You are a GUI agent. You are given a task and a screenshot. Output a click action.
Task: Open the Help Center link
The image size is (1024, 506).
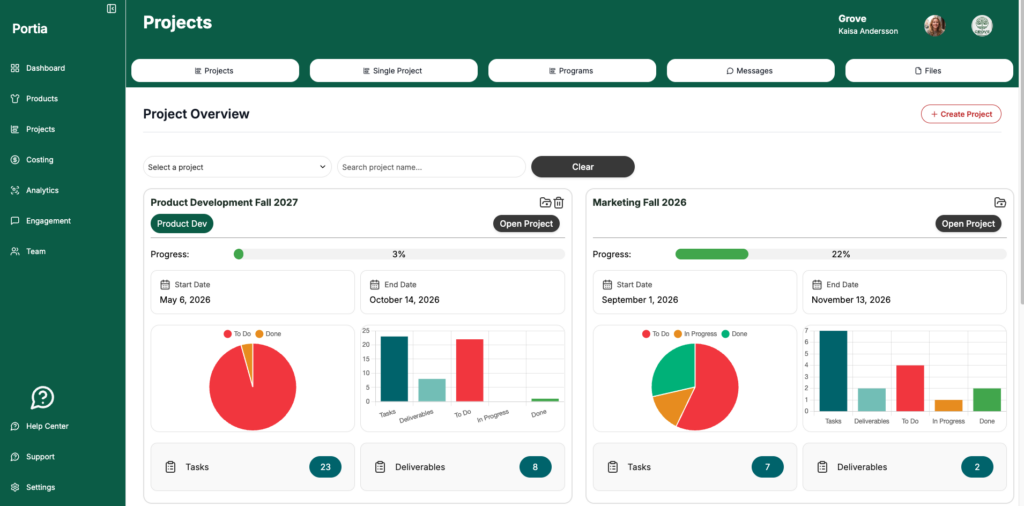pos(39,426)
